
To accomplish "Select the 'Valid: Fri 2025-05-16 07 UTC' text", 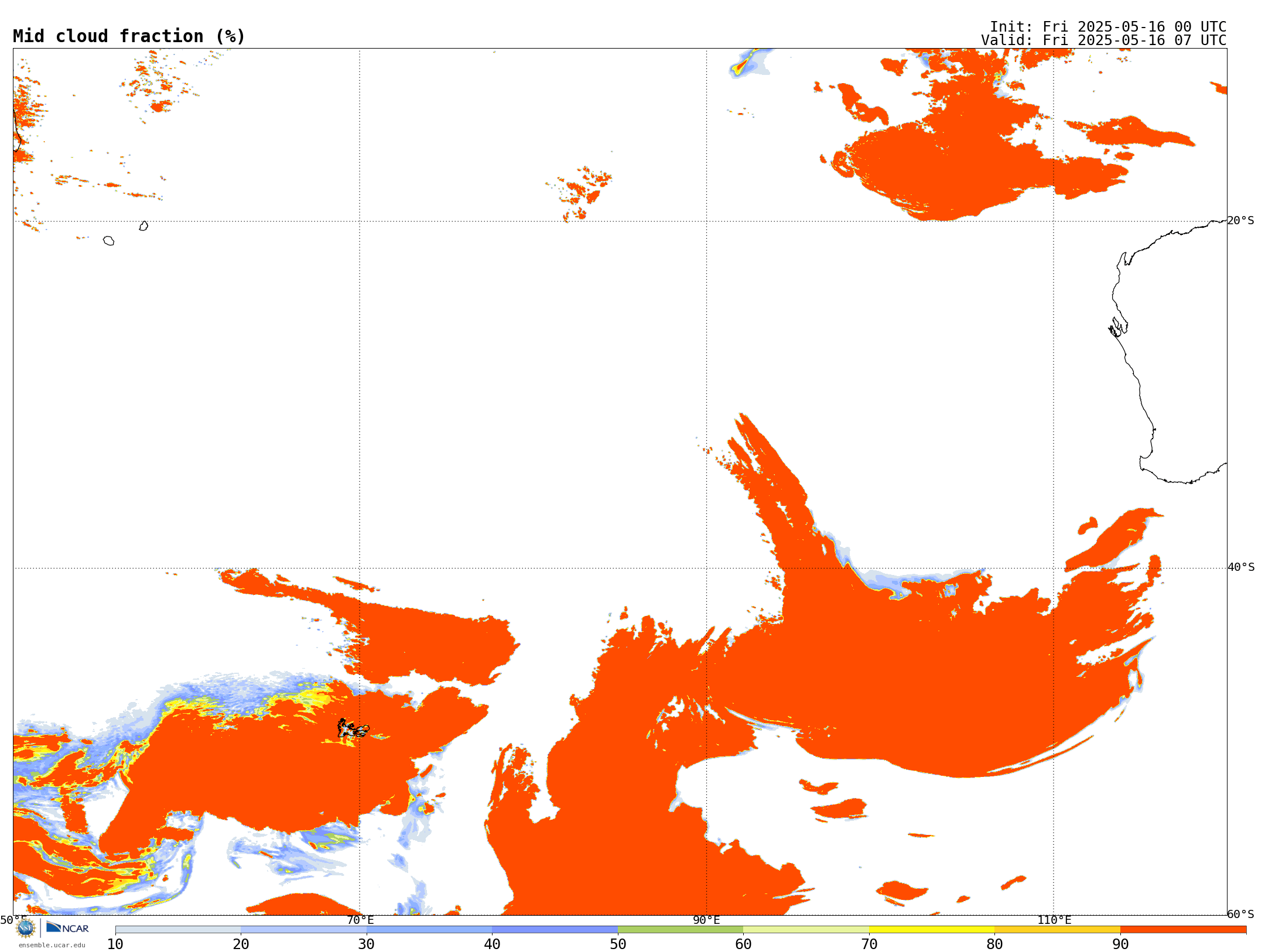I will (x=1104, y=40).
